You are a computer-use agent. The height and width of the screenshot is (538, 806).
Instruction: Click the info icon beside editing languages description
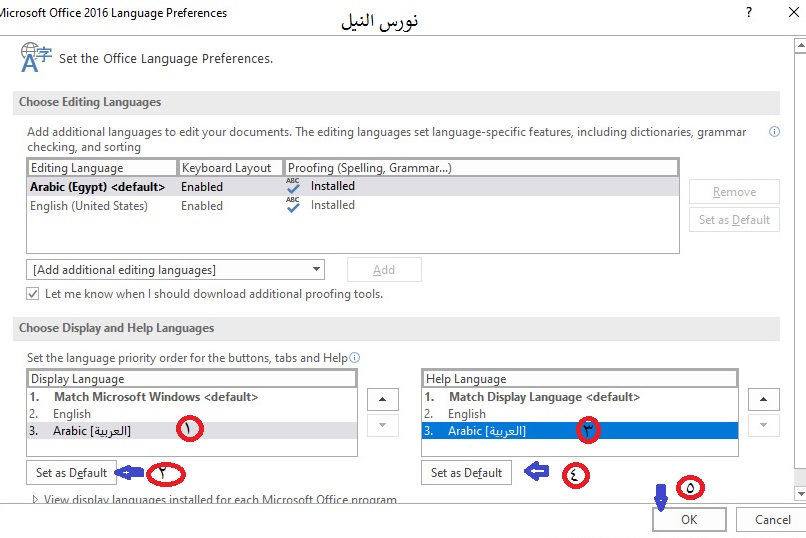click(x=774, y=132)
